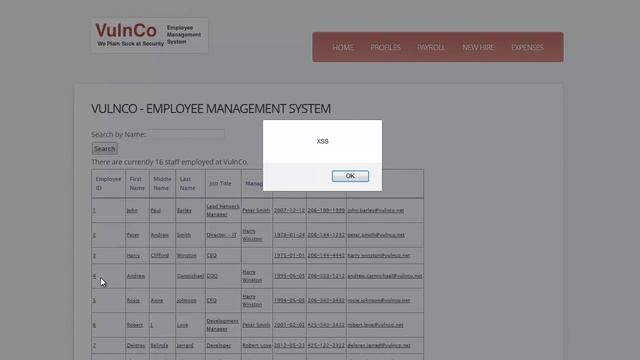
Task: Open the PAYROLL menu item
Action: pyautogui.click(x=431, y=47)
